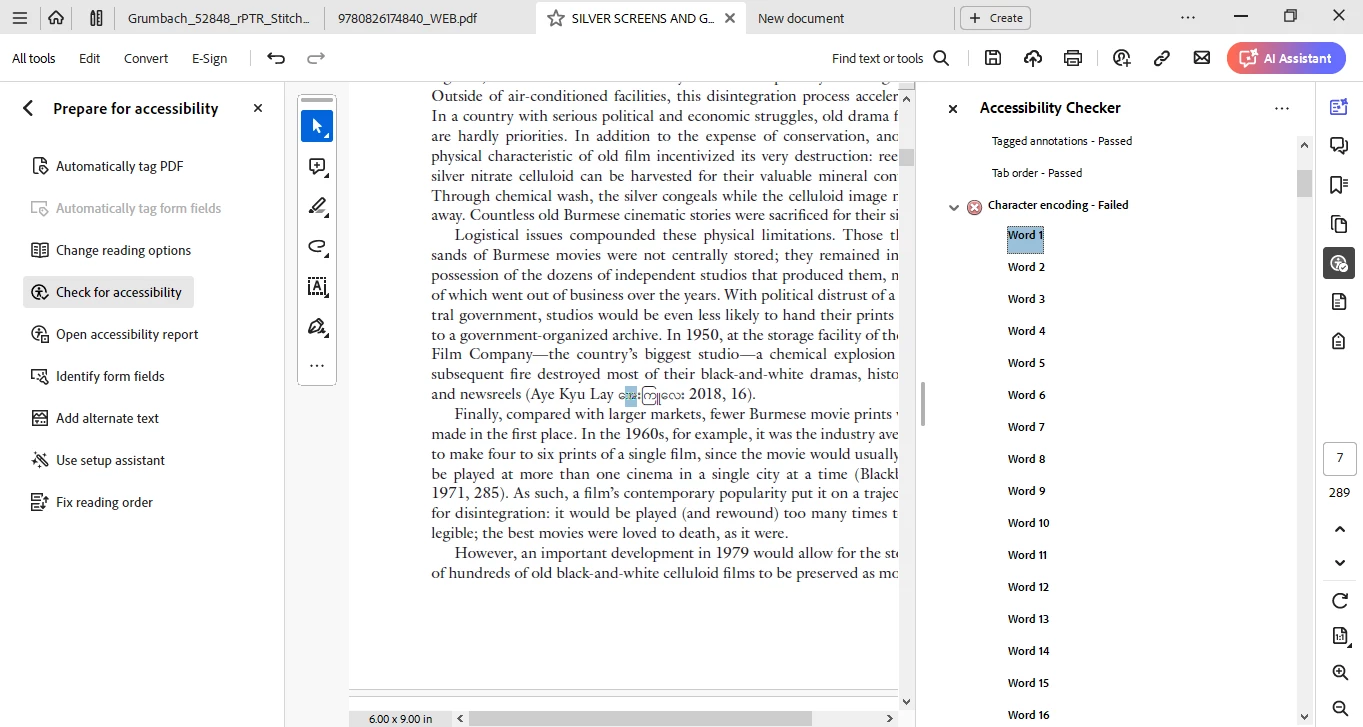1363x727 pixels.
Task: Open the hamburger main menu
Action: click(x=20, y=17)
